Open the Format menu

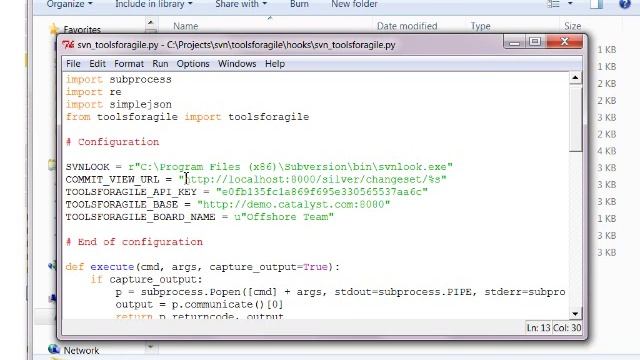[x=129, y=64]
